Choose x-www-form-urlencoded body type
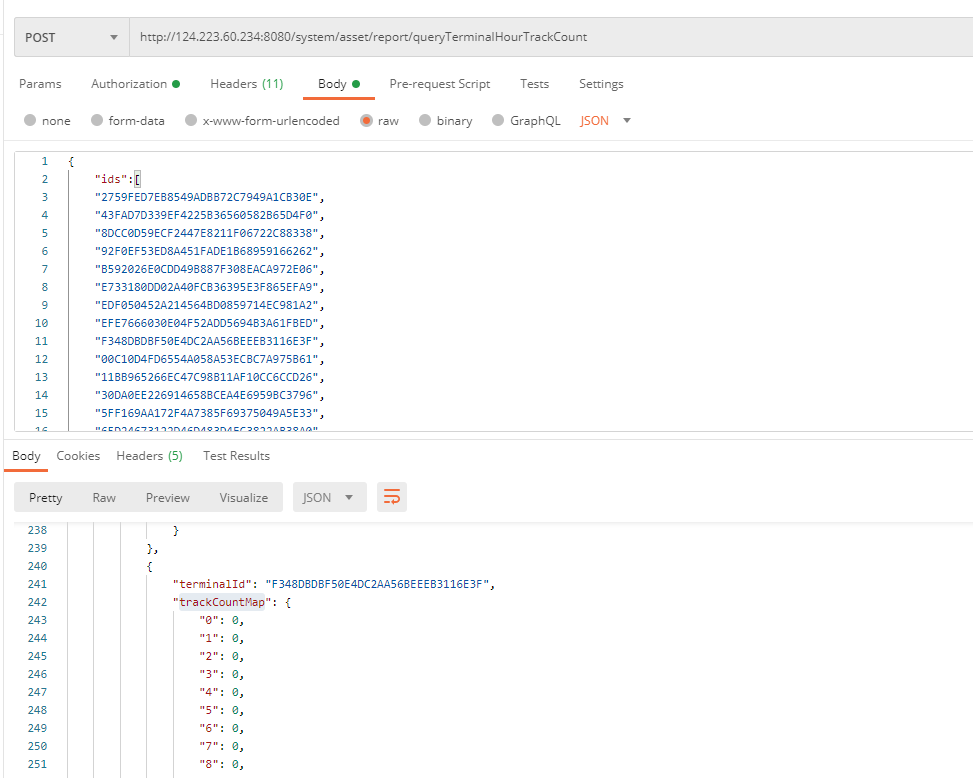Image resolution: width=973 pixels, height=778 pixels. (189, 121)
